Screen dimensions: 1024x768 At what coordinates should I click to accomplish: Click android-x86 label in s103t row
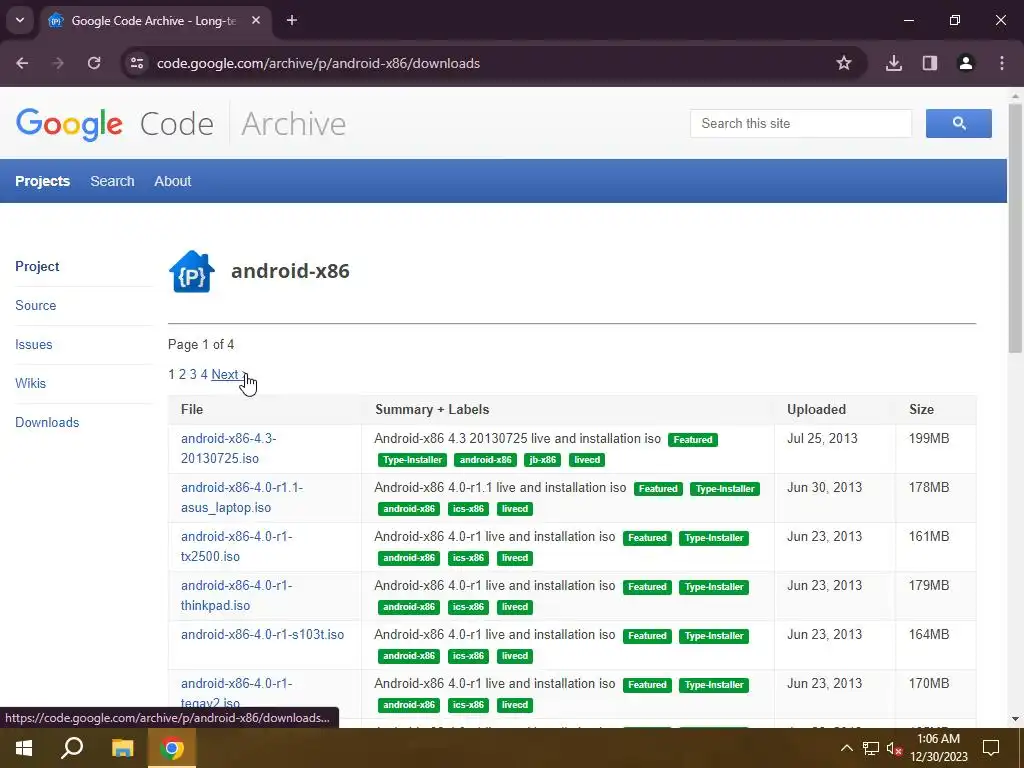pyautogui.click(x=409, y=656)
